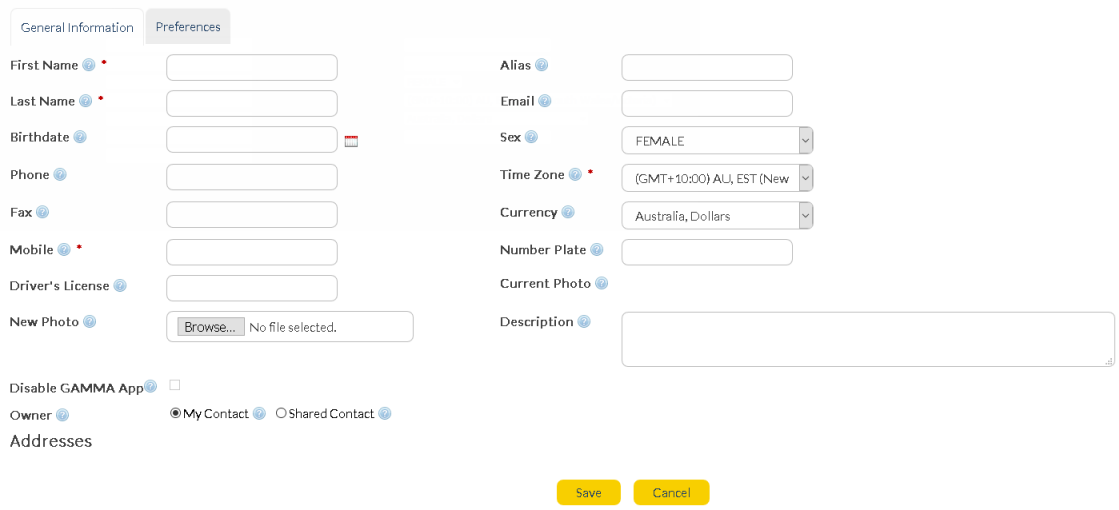Select the My Contact radio button

[x=176, y=413]
